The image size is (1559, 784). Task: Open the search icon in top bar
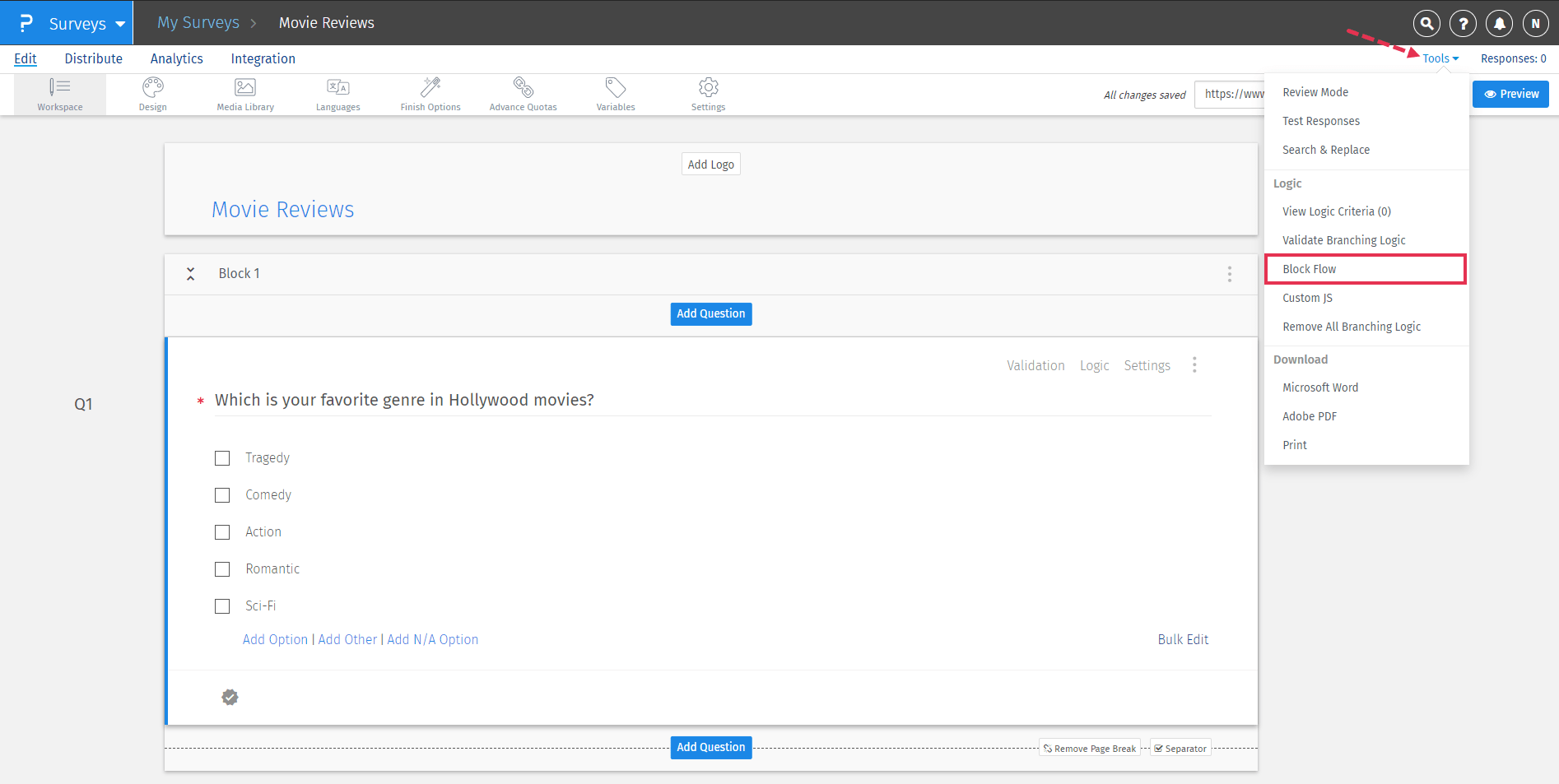1426,24
